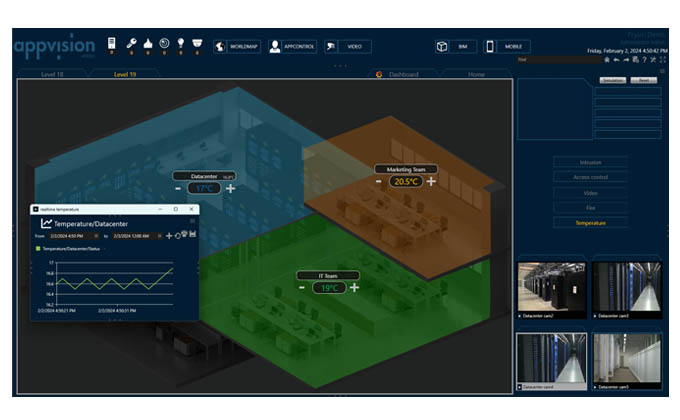Click the security camera icon in header
The width and height of the screenshot is (680, 420).
197,43
